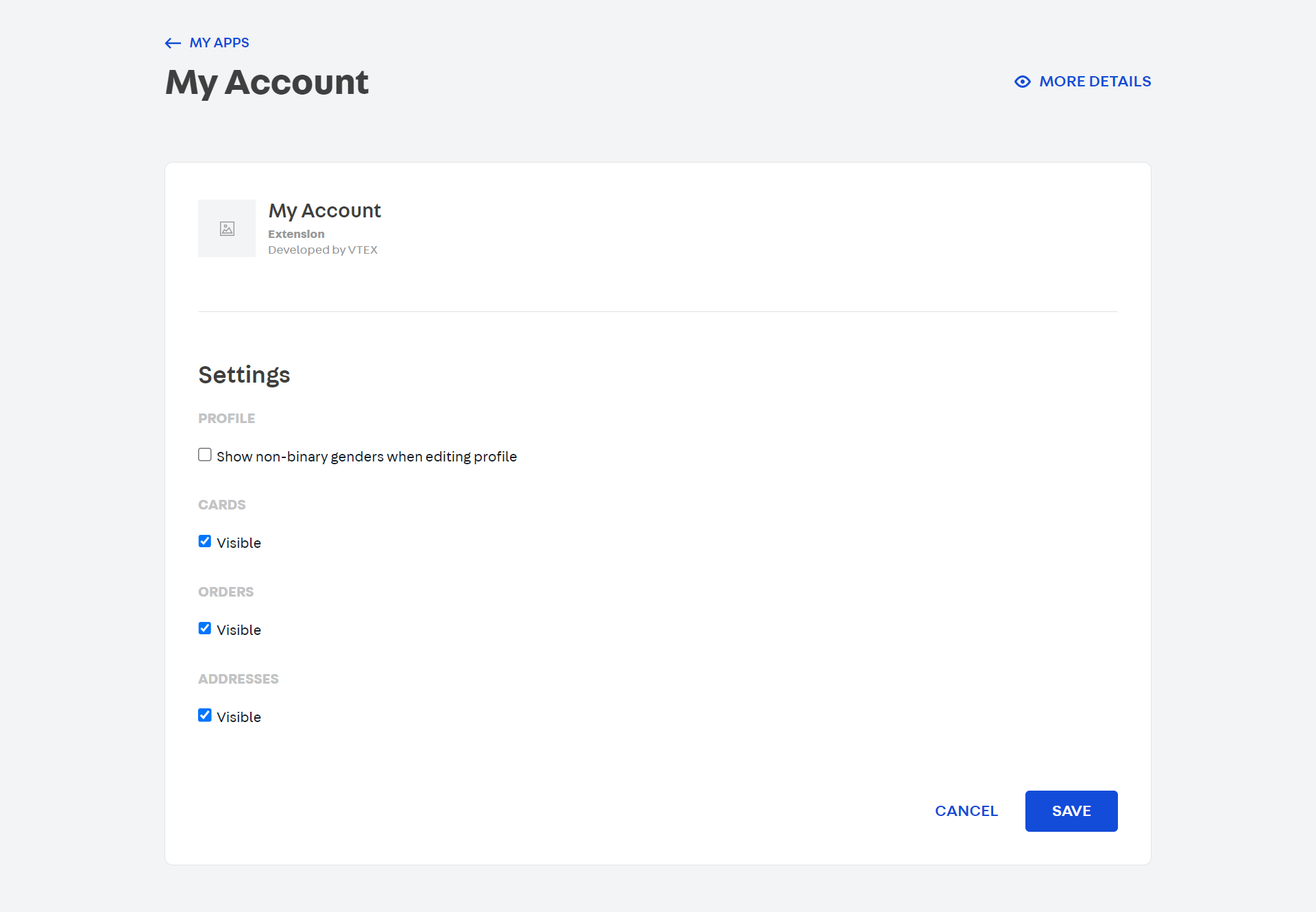Image resolution: width=1316 pixels, height=912 pixels.
Task: Disable the Visible checkbox under CARDS
Action: 204,541
